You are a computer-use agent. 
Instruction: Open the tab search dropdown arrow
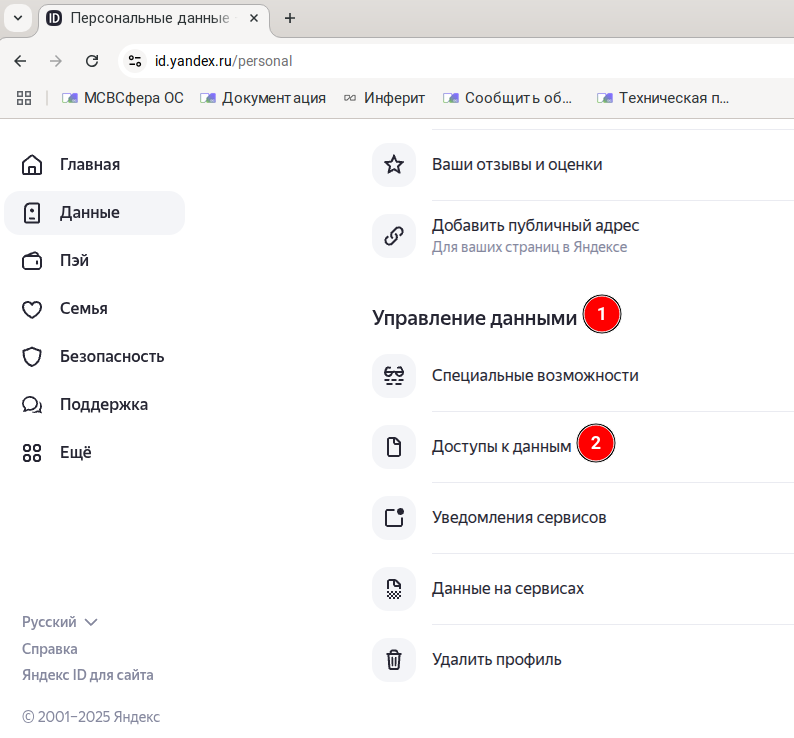[x=17, y=18]
